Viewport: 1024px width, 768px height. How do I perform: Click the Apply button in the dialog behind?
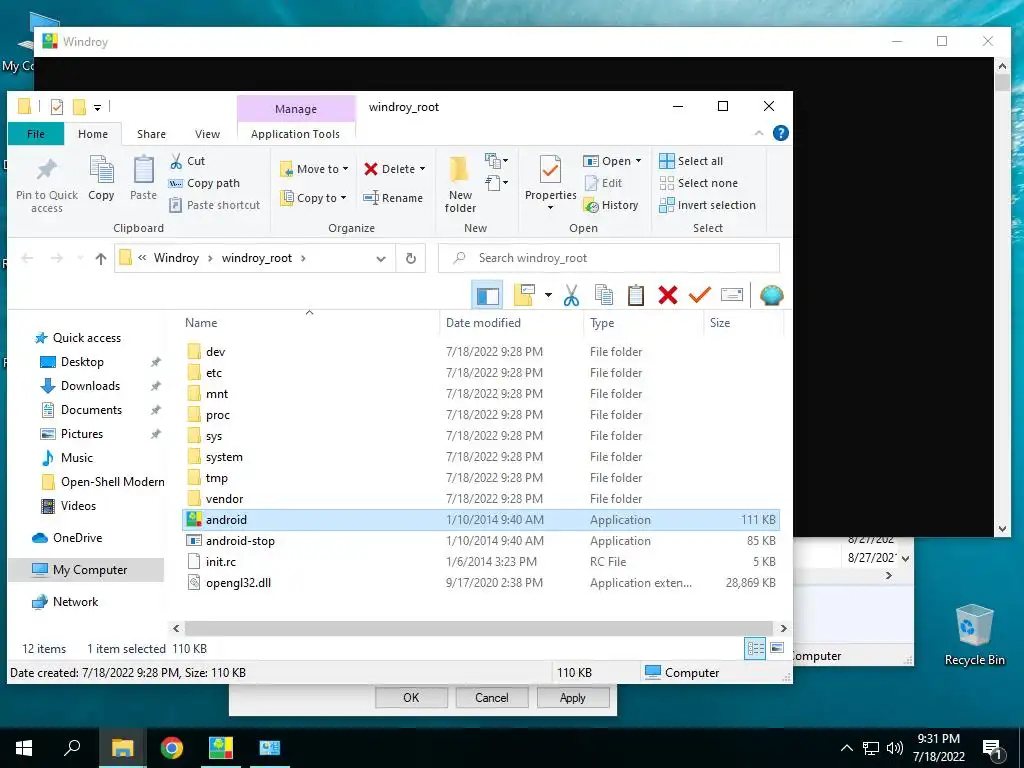coord(573,697)
